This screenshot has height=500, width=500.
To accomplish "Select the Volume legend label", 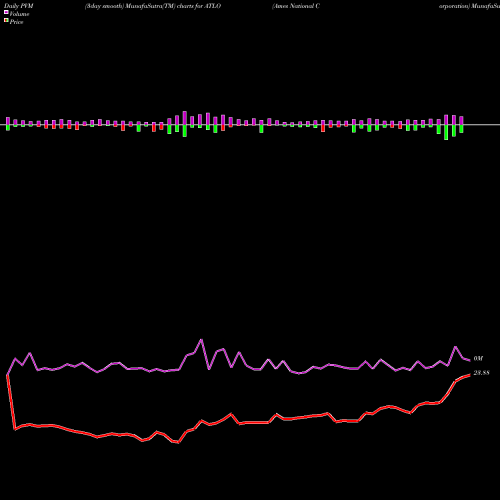I will tap(19, 14).
